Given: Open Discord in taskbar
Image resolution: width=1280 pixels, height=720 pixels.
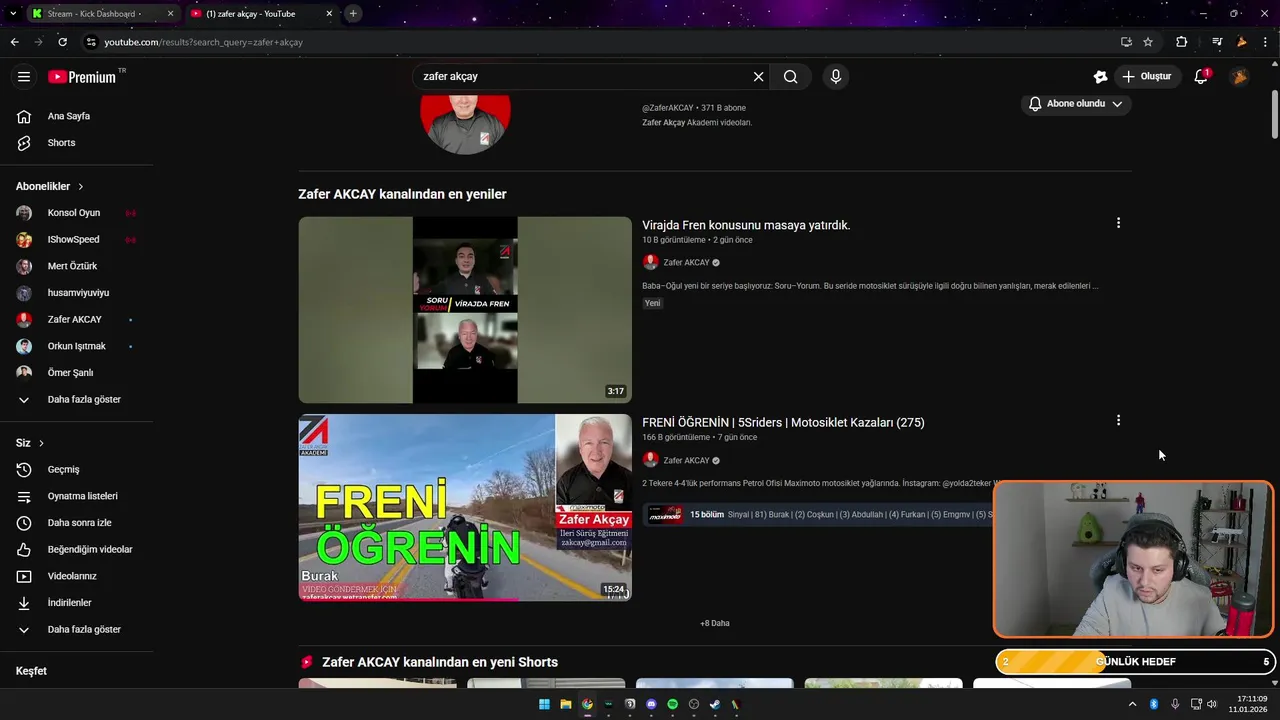Looking at the screenshot, I should (651, 704).
